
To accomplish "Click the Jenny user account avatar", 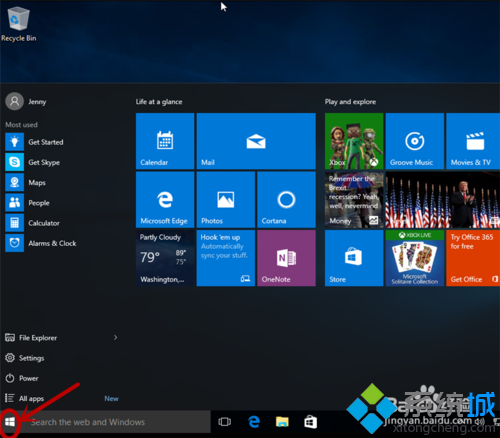I will click(x=14, y=101).
